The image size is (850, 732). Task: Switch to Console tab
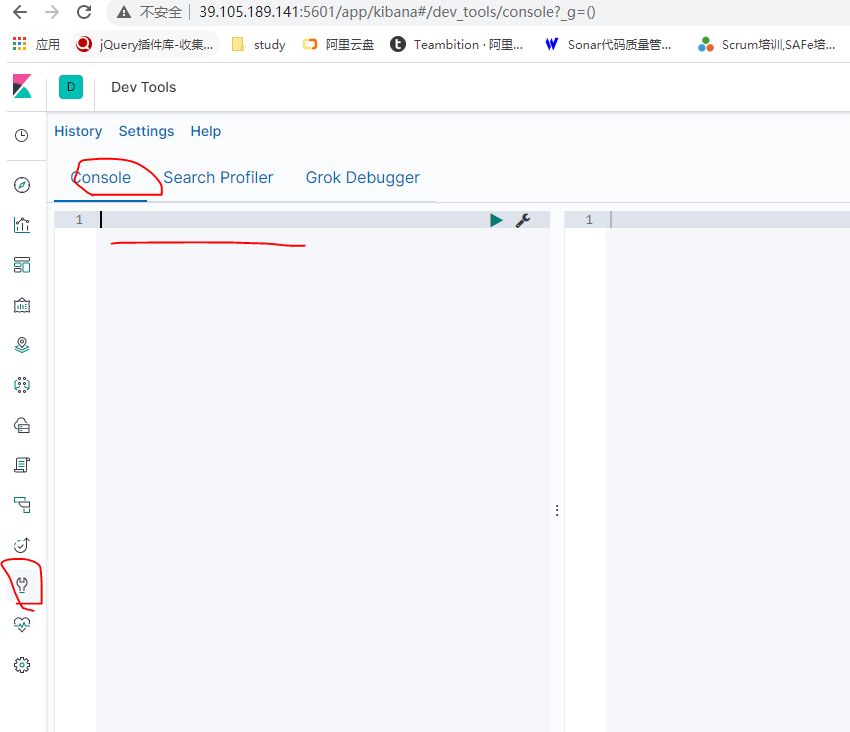pyautogui.click(x=101, y=177)
